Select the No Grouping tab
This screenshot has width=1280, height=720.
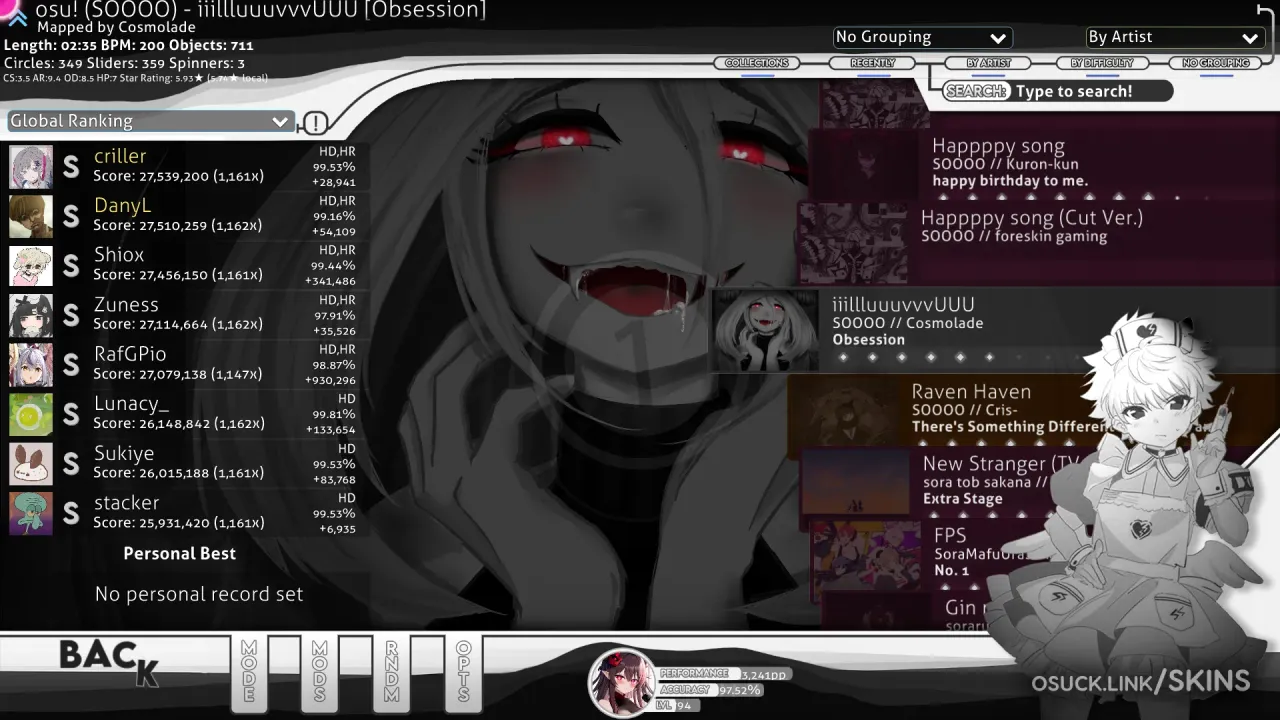click(x=1216, y=63)
